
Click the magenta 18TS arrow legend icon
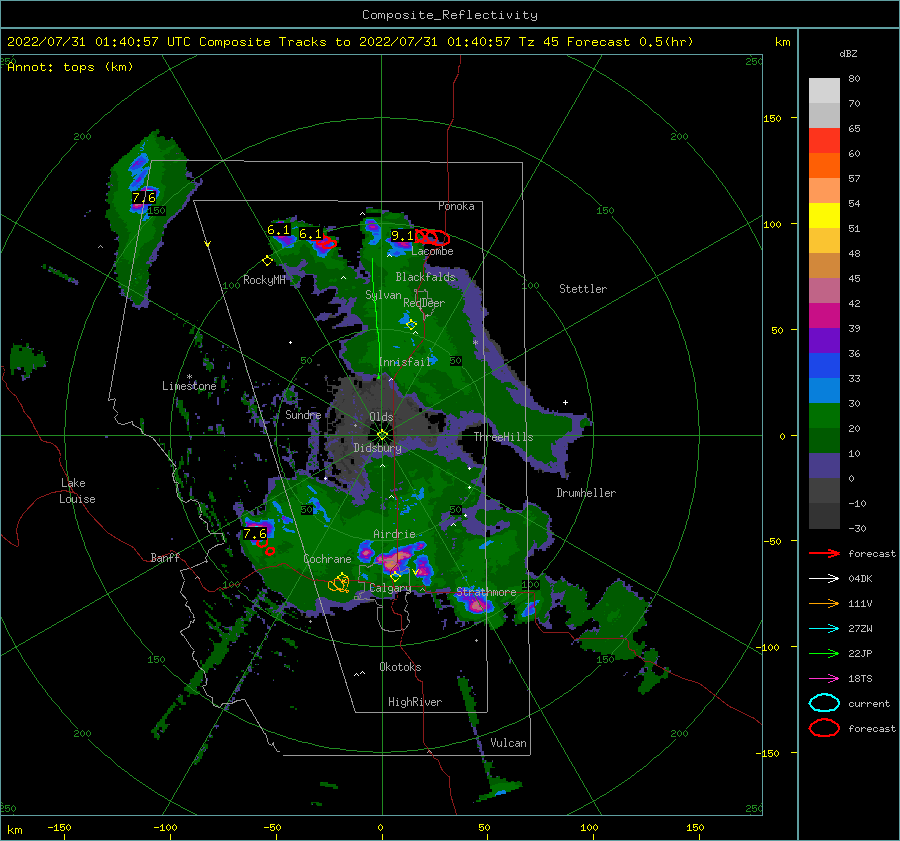[824, 679]
